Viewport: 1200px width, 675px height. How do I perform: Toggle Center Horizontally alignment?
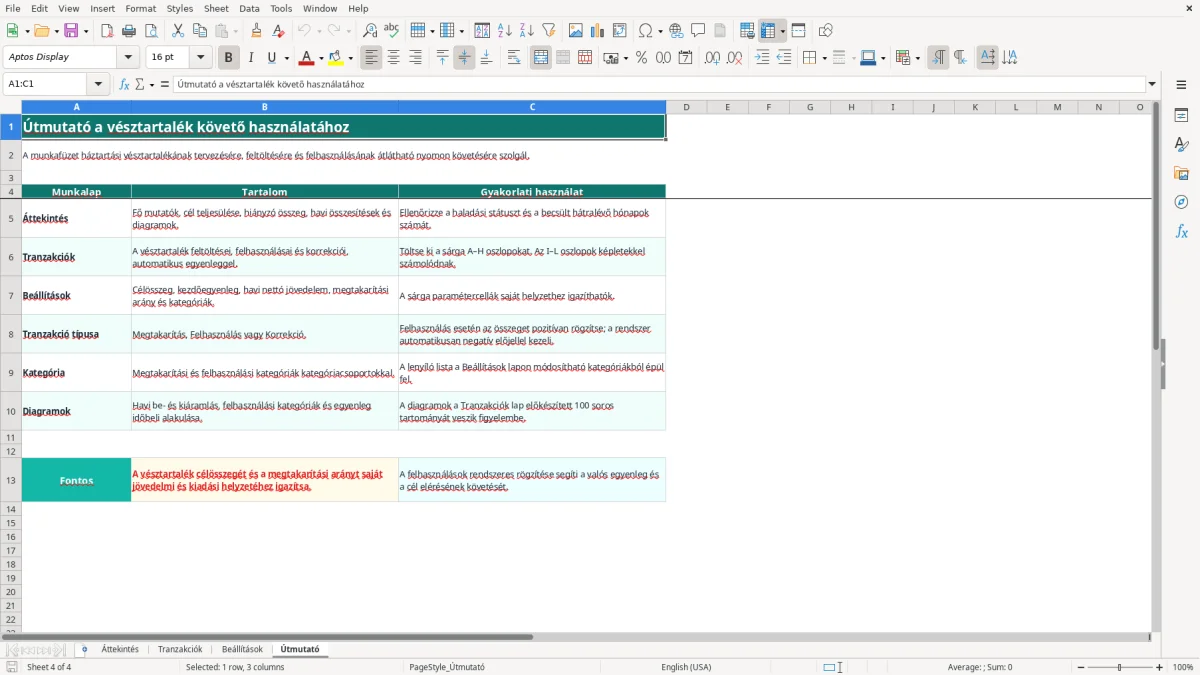(x=393, y=58)
